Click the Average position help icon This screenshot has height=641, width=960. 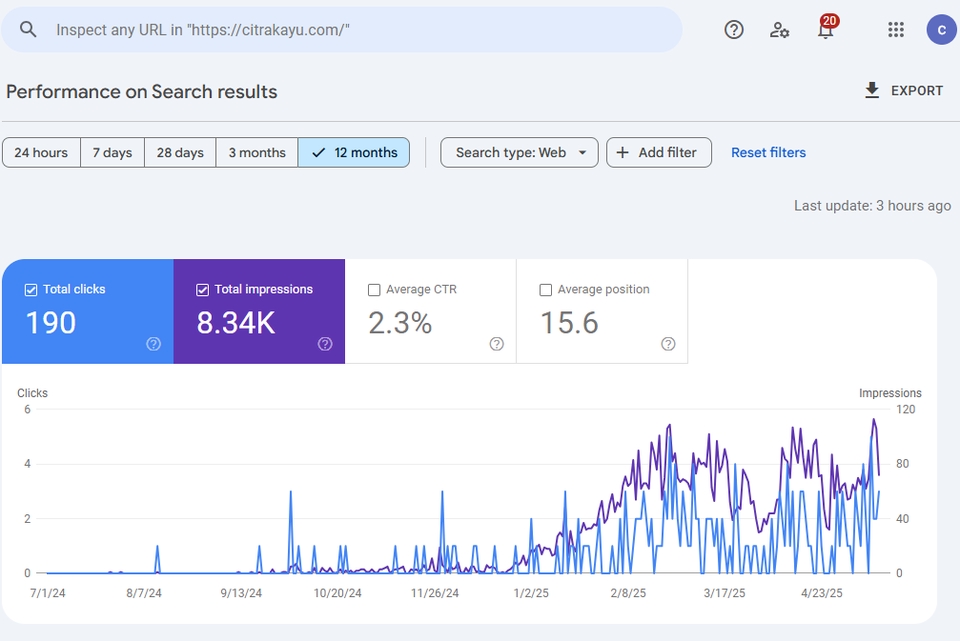pos(668,344)
